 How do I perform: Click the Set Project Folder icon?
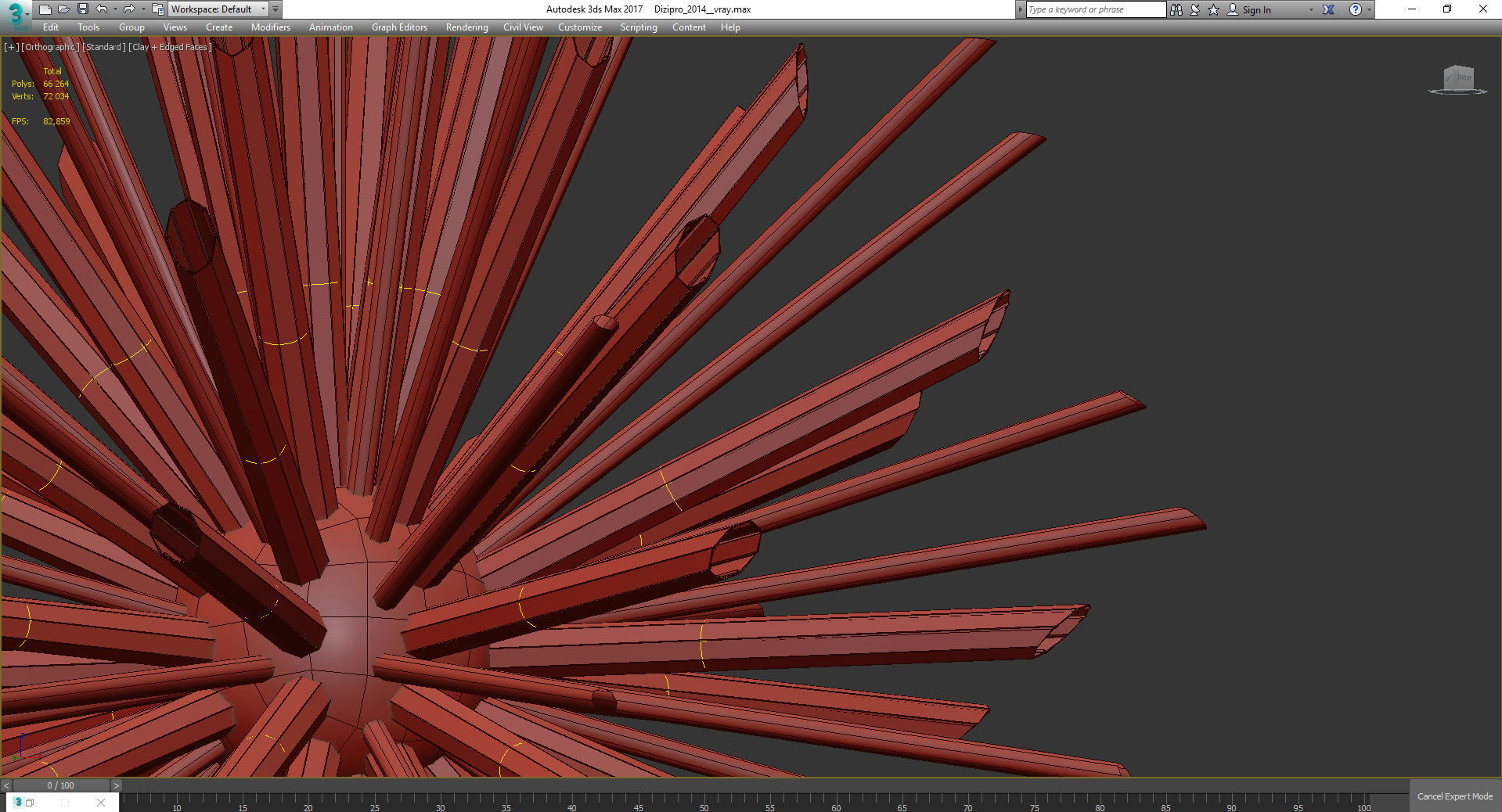point(157,9)
